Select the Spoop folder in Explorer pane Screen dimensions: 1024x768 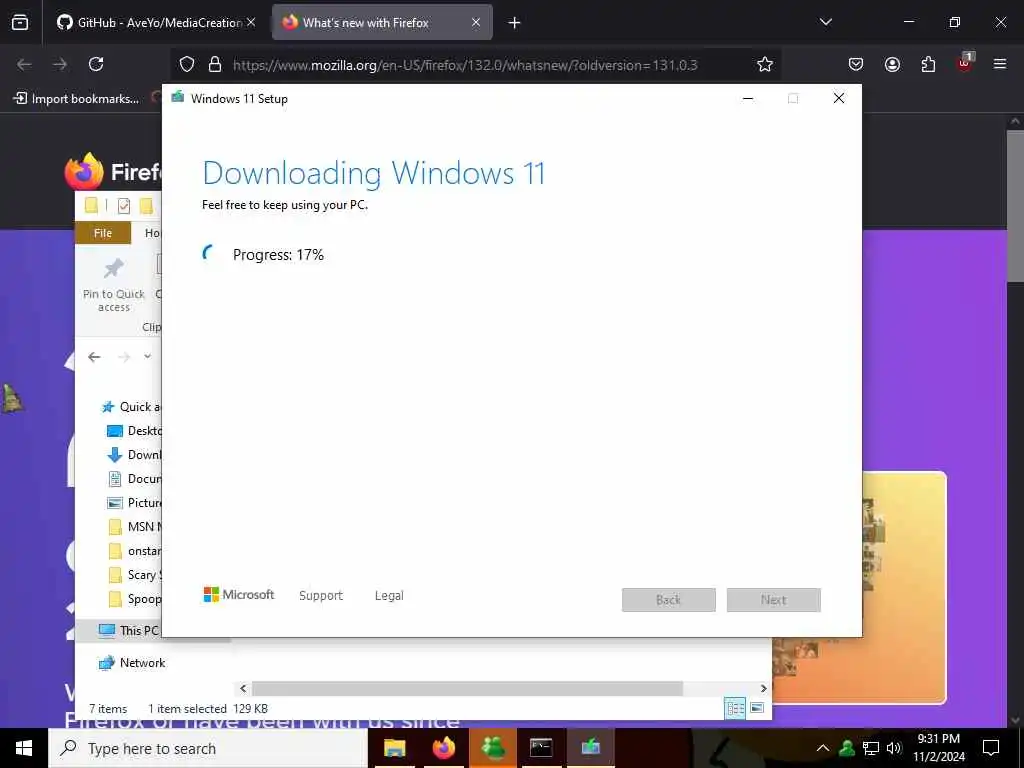[x=134, y=599]
